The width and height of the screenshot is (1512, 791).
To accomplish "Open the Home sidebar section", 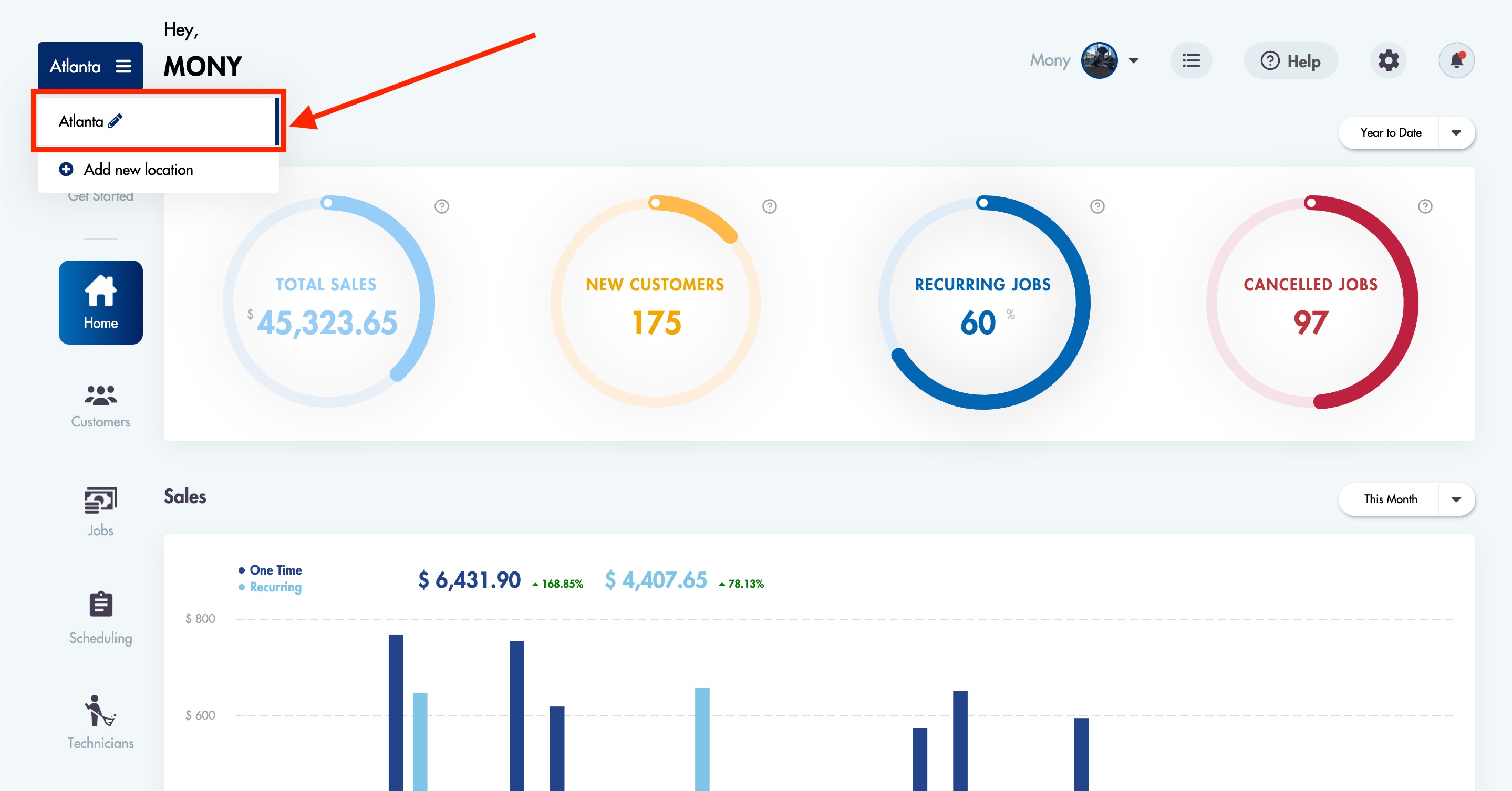I will click(x=100, y=302).
